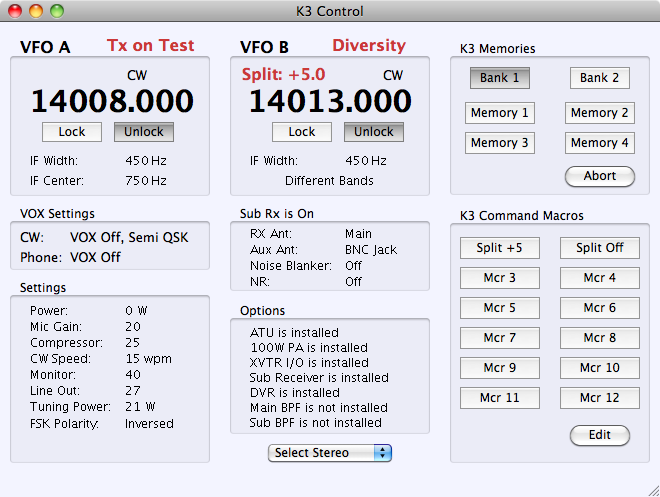Click the Sub Rx is On heading
Image resolution: width=660 pixels, height=497 pixels.
[277, 214]
